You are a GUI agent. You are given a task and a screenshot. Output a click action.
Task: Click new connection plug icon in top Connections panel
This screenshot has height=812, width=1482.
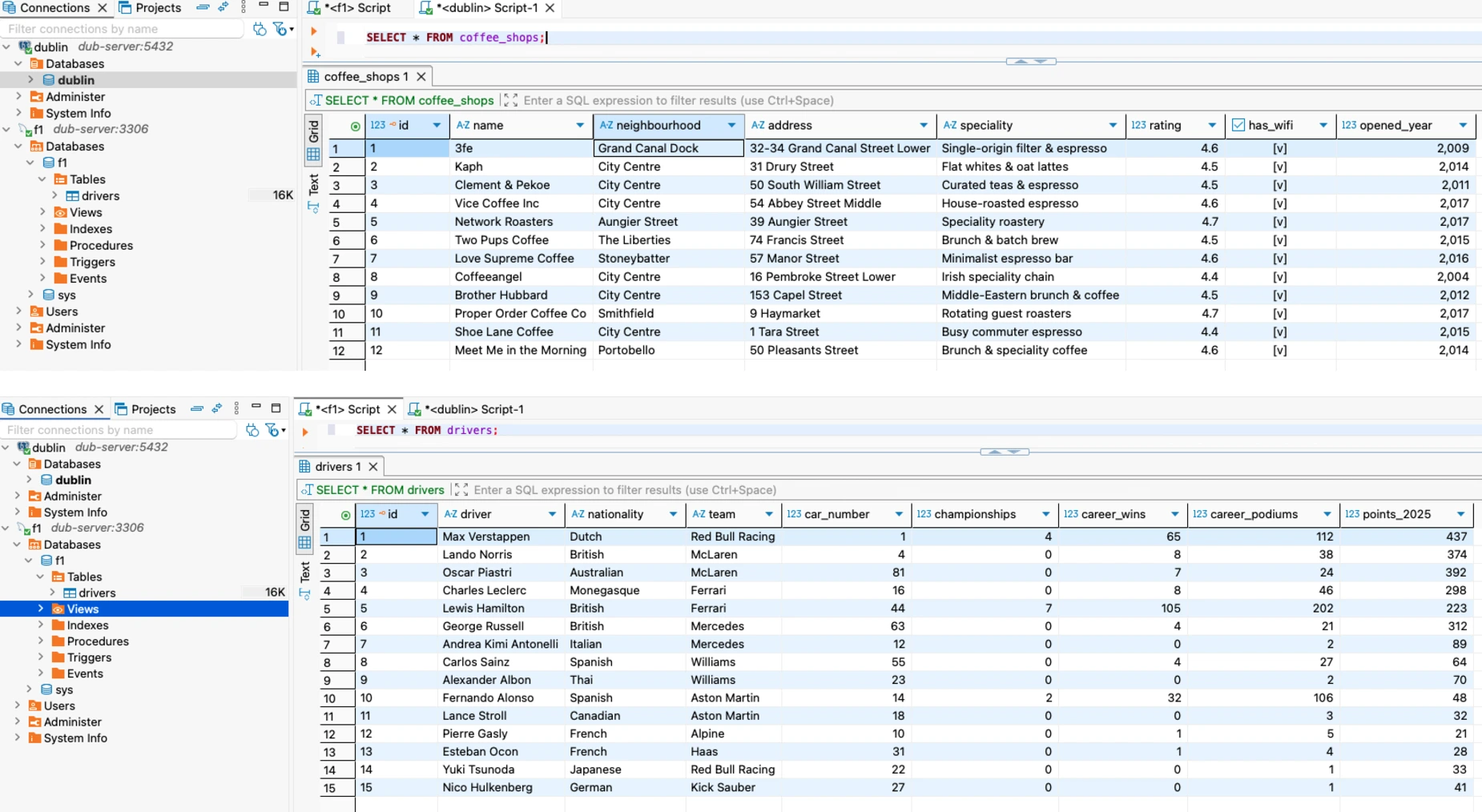[x=260, y=29]
